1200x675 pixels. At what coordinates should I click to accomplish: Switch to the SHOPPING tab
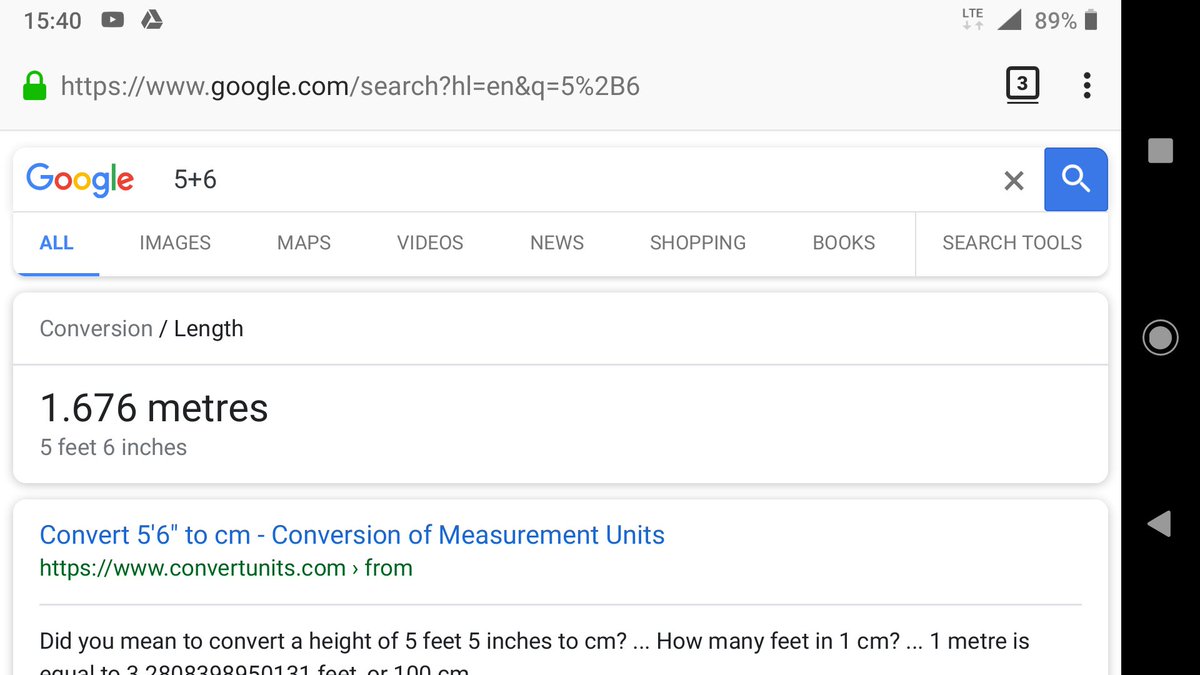pyautogui.click(x=698, y=243)
